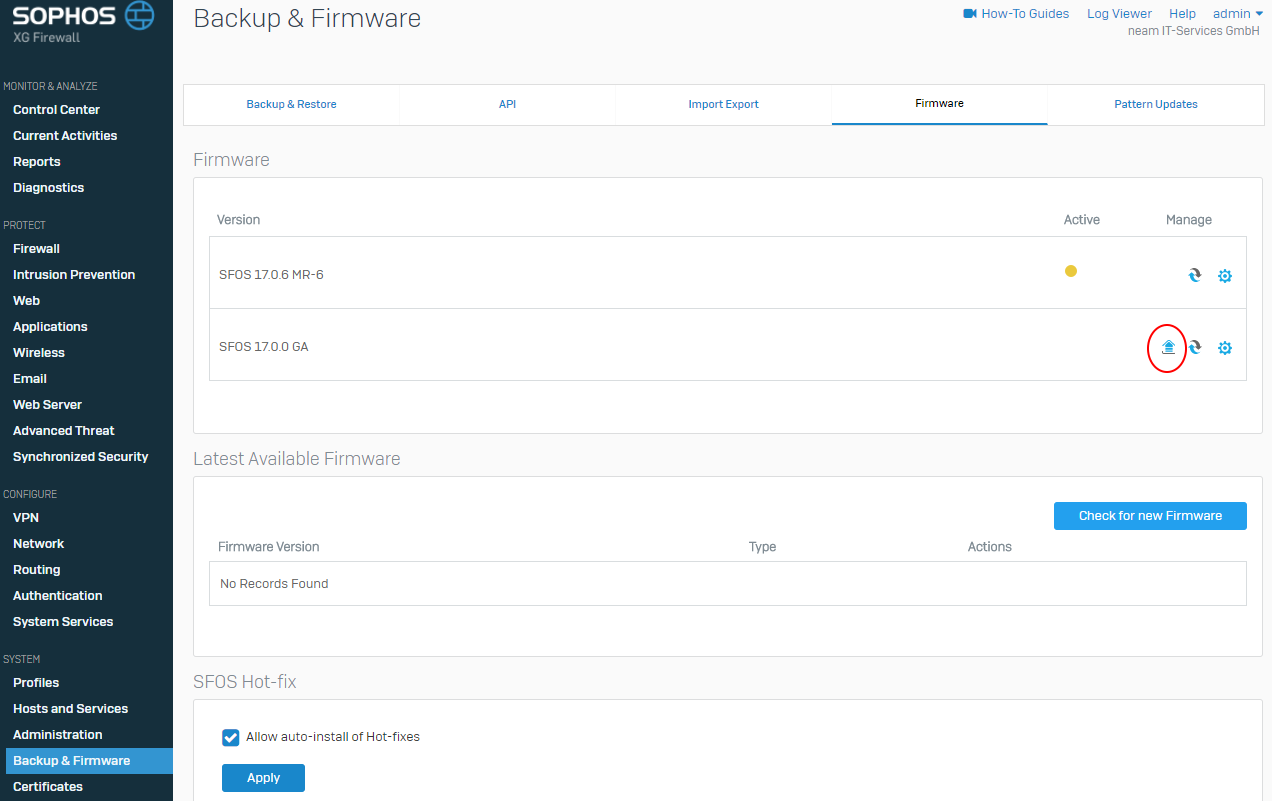This screenshot has height=801, width=1272.
Task: Click the Manage column header
Action: point(1188,220)
